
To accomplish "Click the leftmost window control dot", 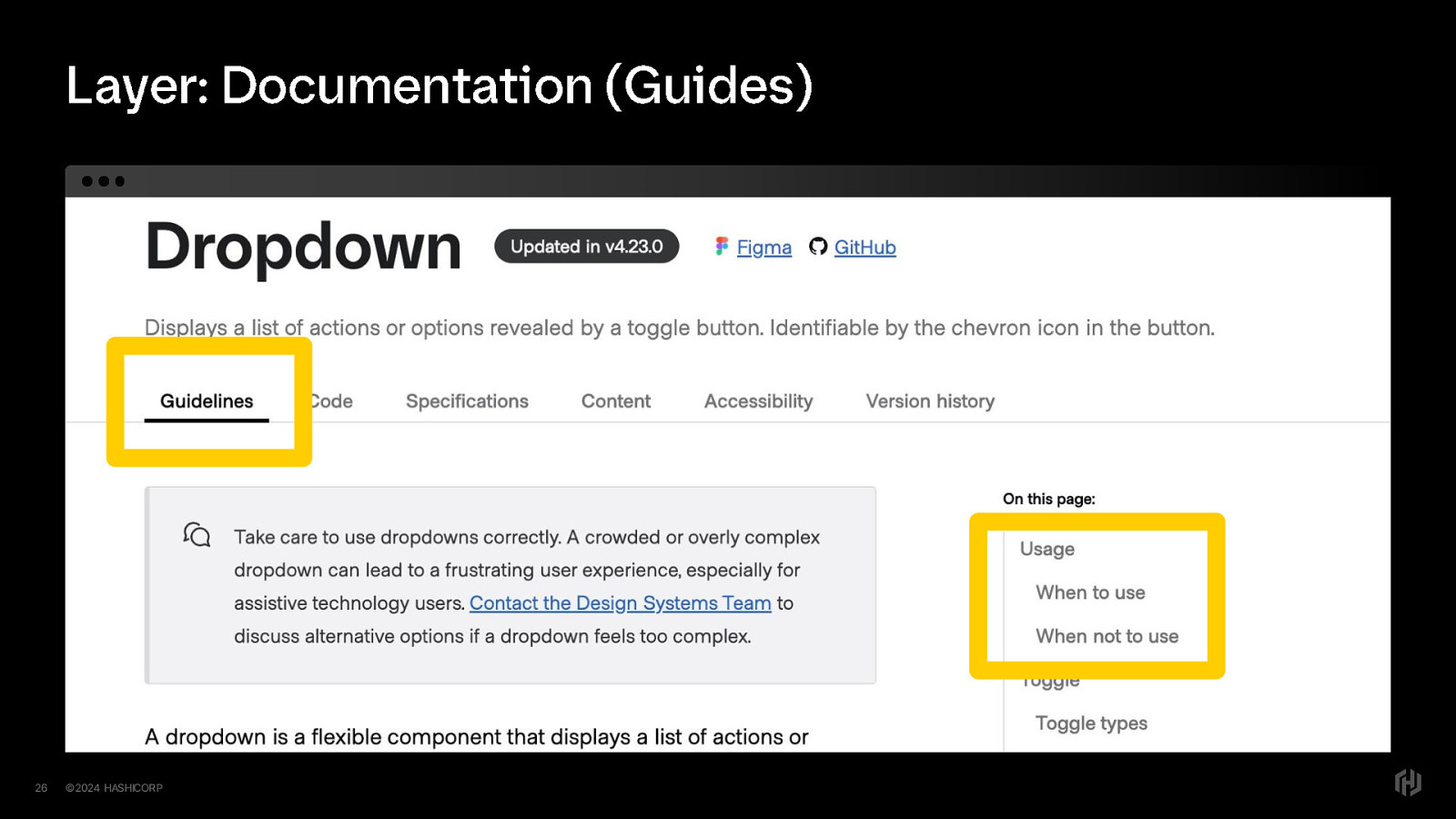I will click(x=87, y=181).
